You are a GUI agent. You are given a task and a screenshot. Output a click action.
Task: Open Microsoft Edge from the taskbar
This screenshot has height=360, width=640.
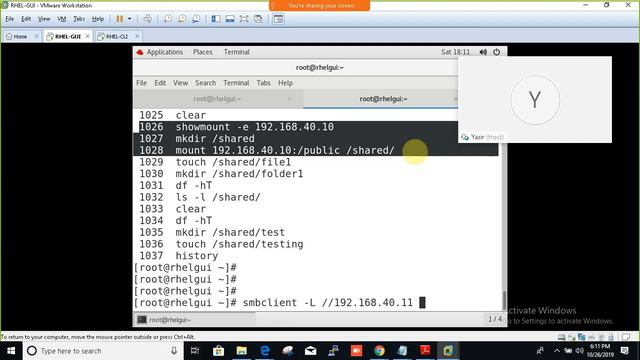264,351
